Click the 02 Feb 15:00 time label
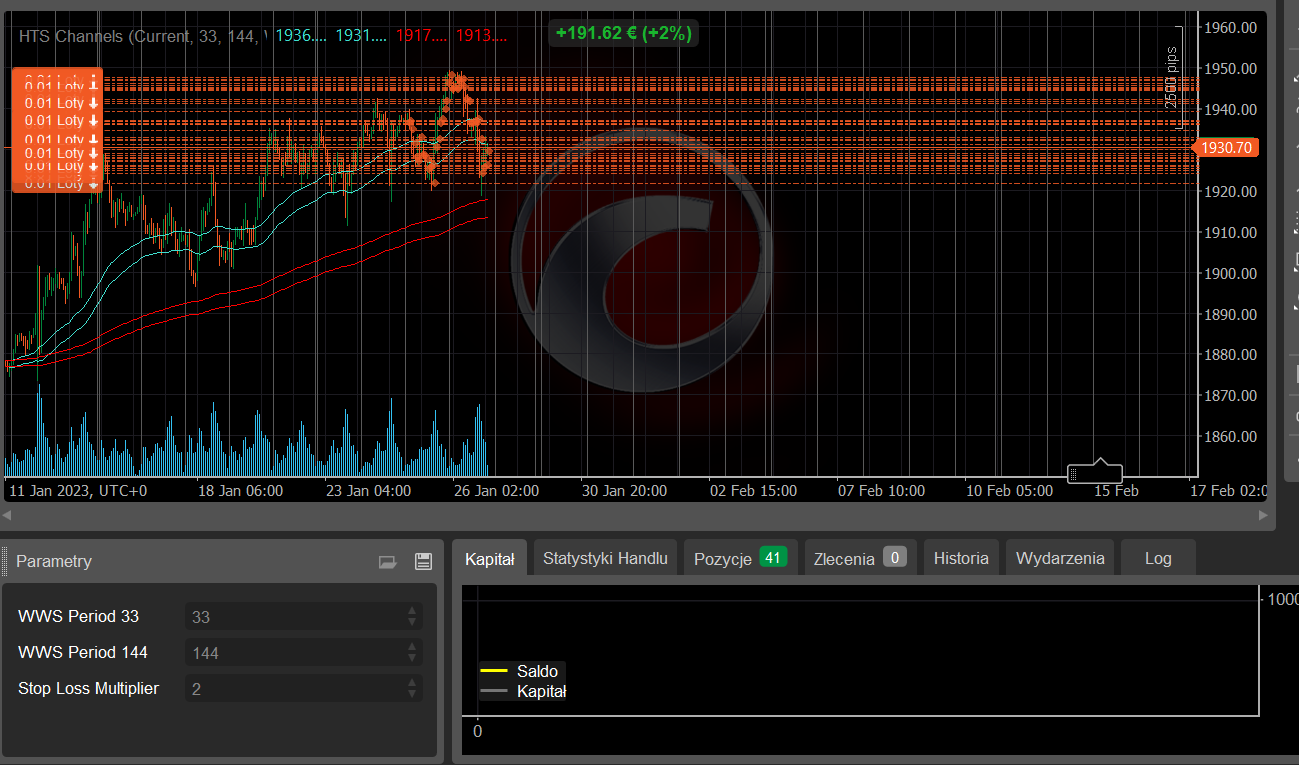Image resolution: width=1299 pixels, height=765 pixels. click(754, 491)
